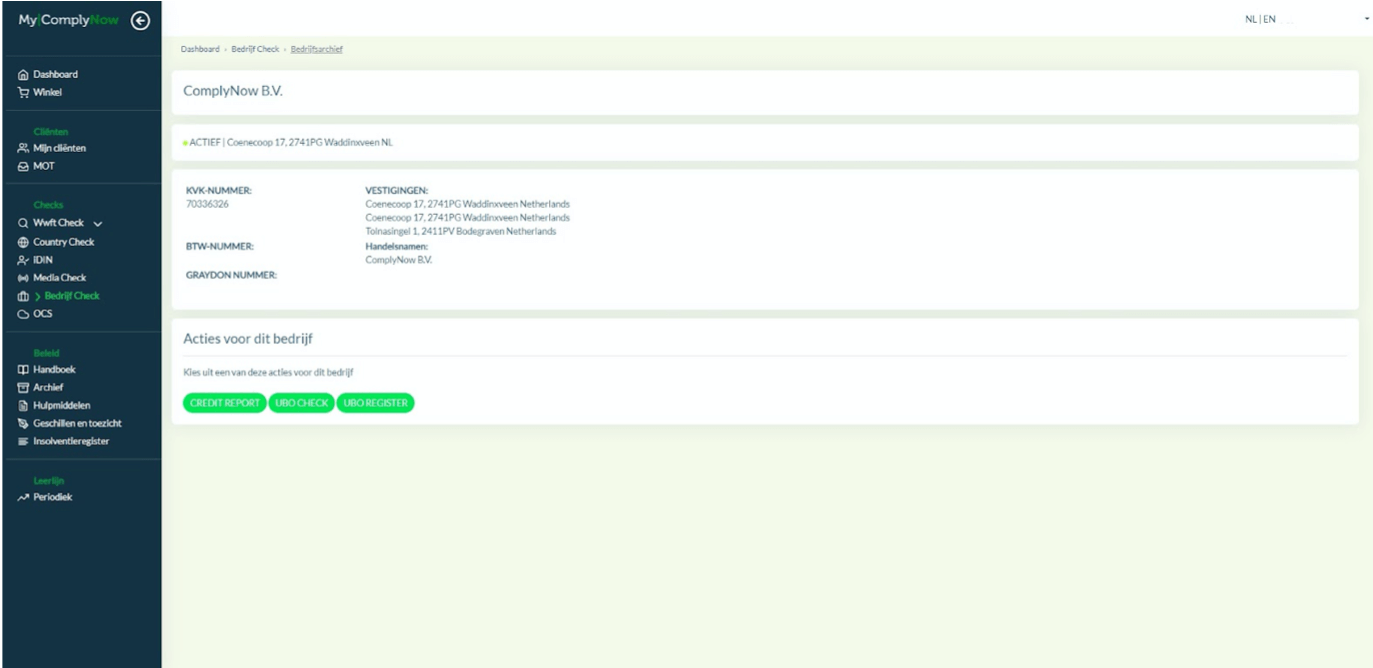Click the OCS cloud icon
Image resolution: width=1373 pixels, height=668 pixels.
tap(23, 314)
